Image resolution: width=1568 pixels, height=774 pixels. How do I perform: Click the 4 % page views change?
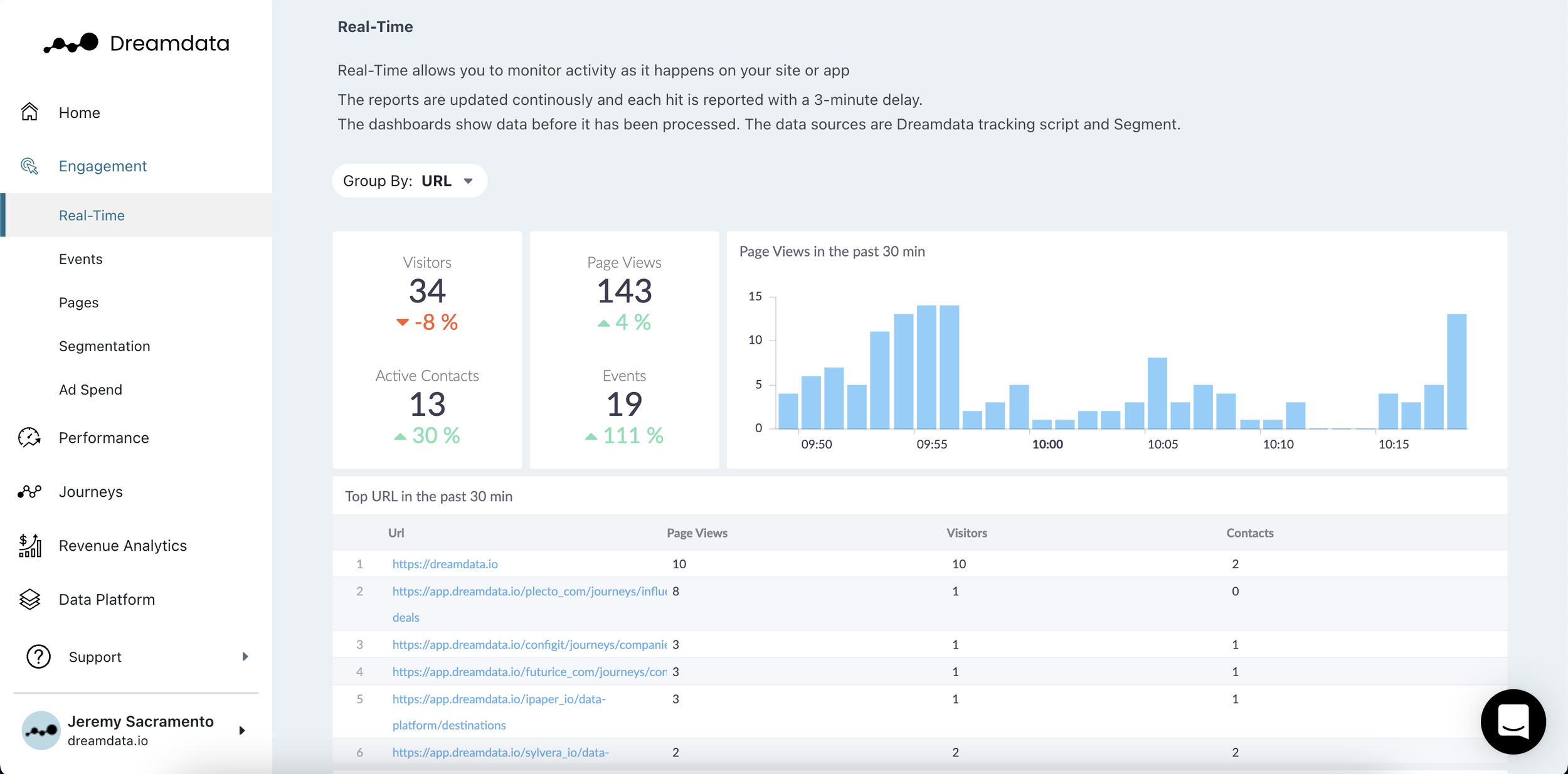point(624,322)
